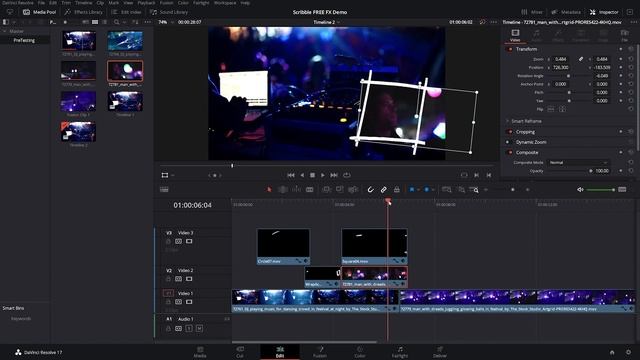Go to the Color page tab
Viewport: 640px width, 360px height.
(x=360, y=352)
